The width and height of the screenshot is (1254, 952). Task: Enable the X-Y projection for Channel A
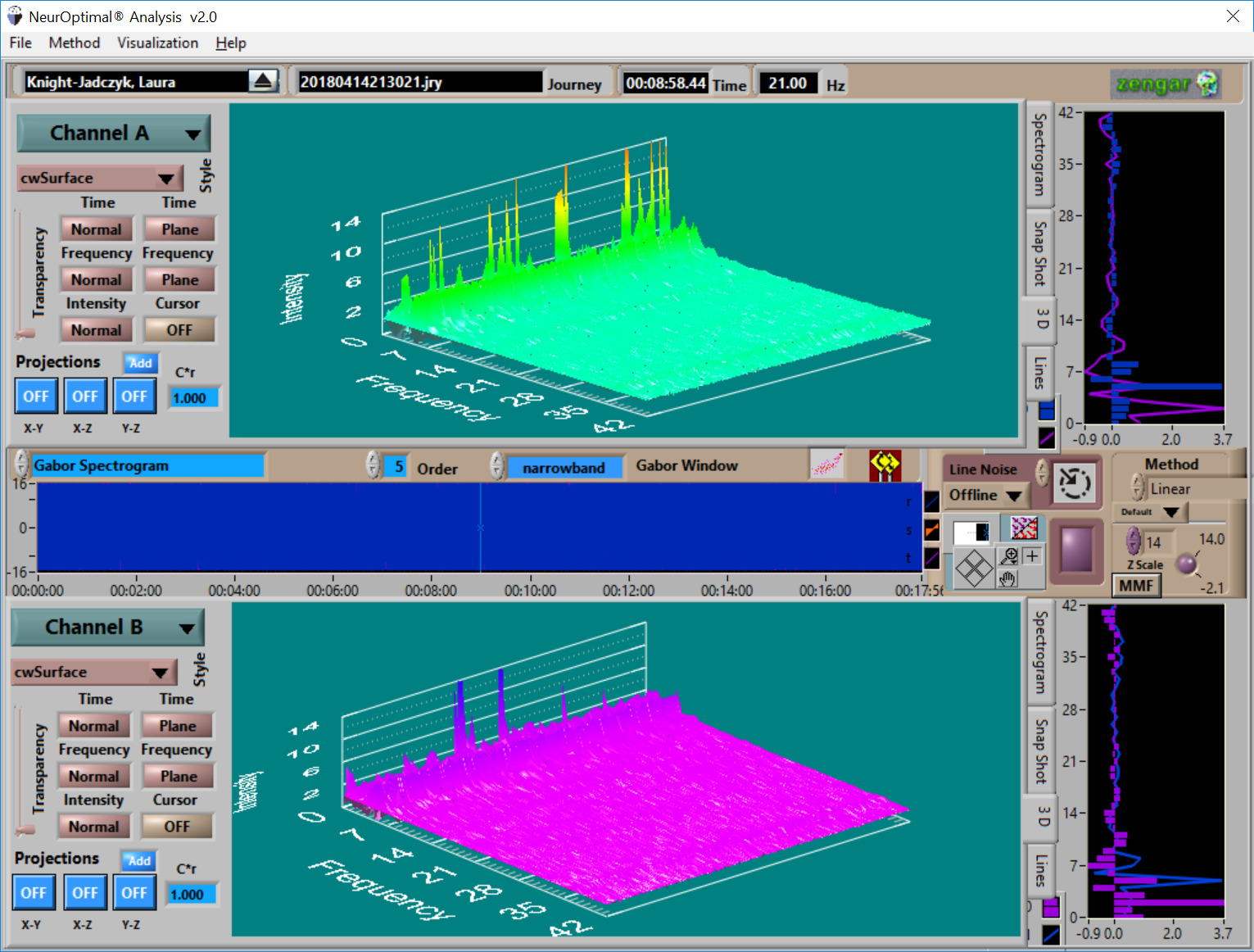coord(36,396)
